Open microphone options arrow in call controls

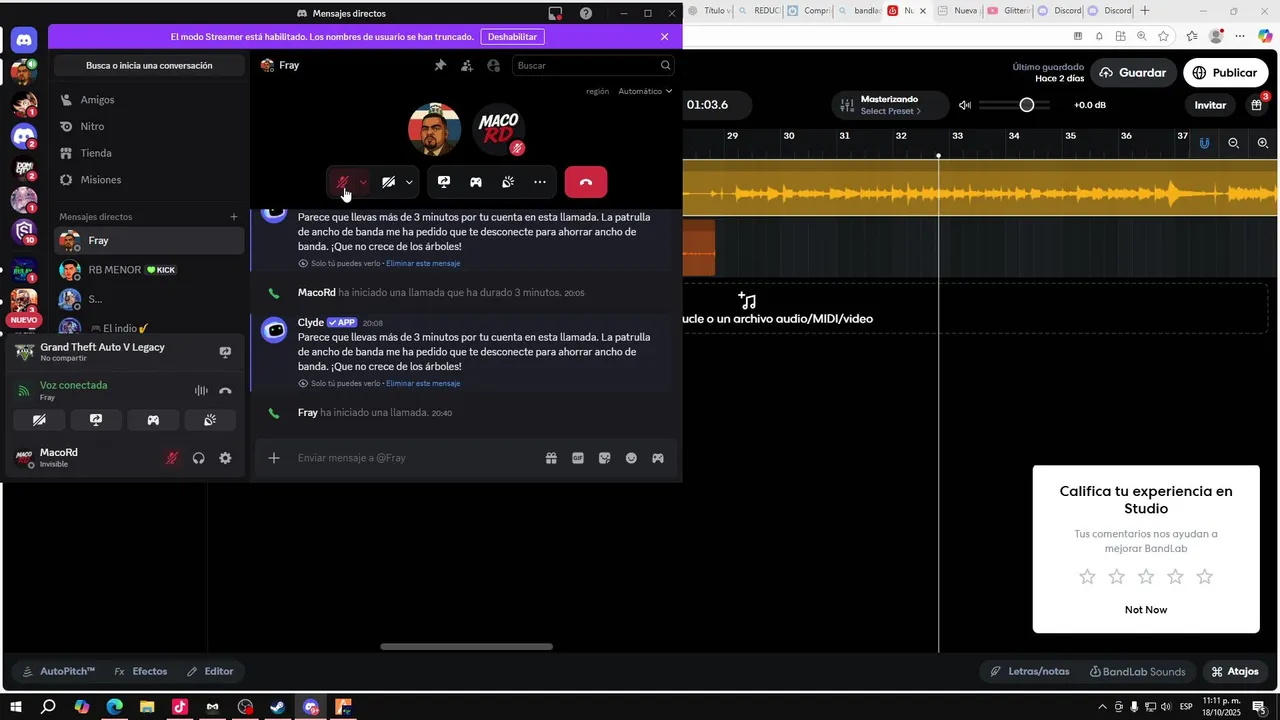(x=363, y=182)
